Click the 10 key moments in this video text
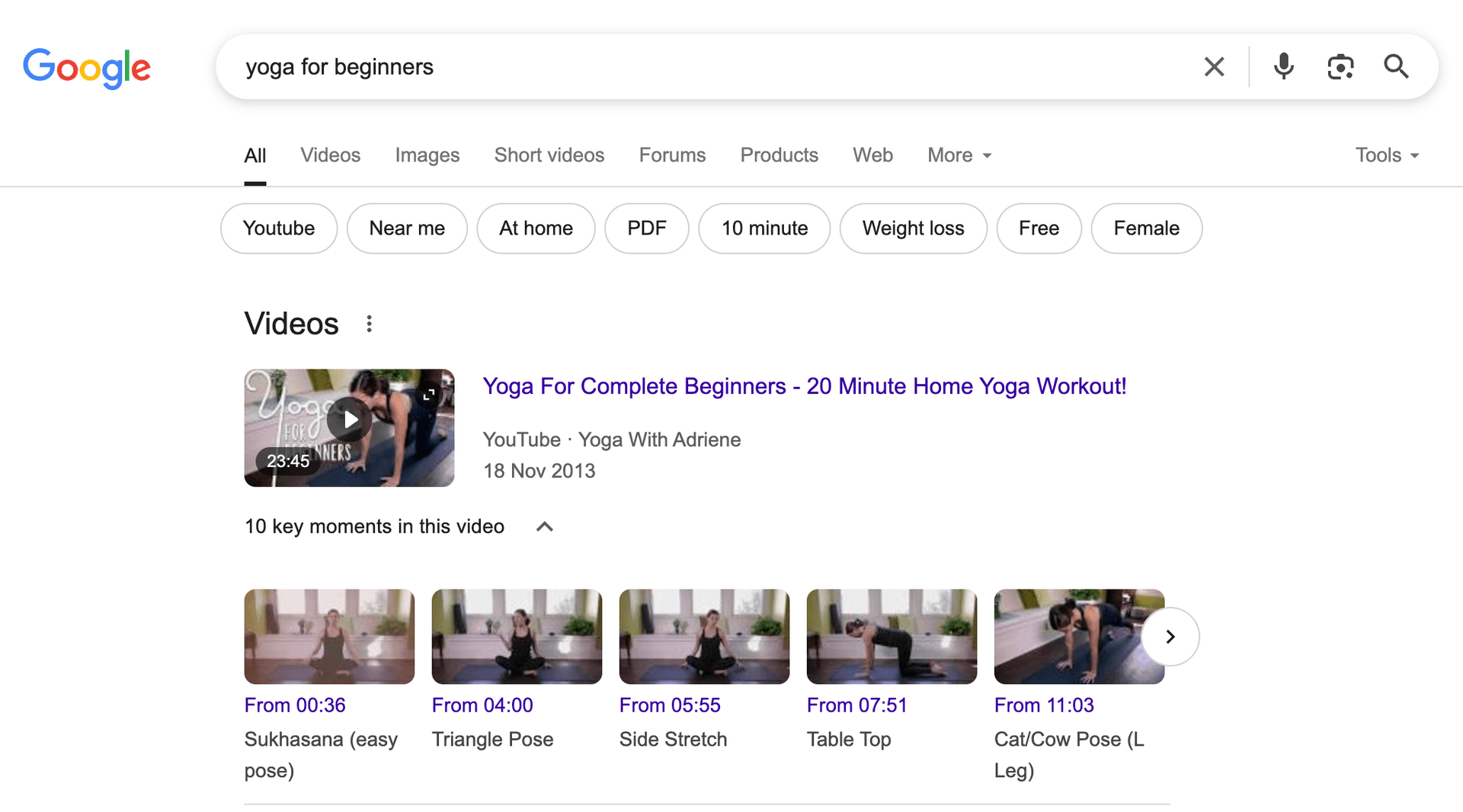The image size is (1463, 812). click(x=374, y=526)
